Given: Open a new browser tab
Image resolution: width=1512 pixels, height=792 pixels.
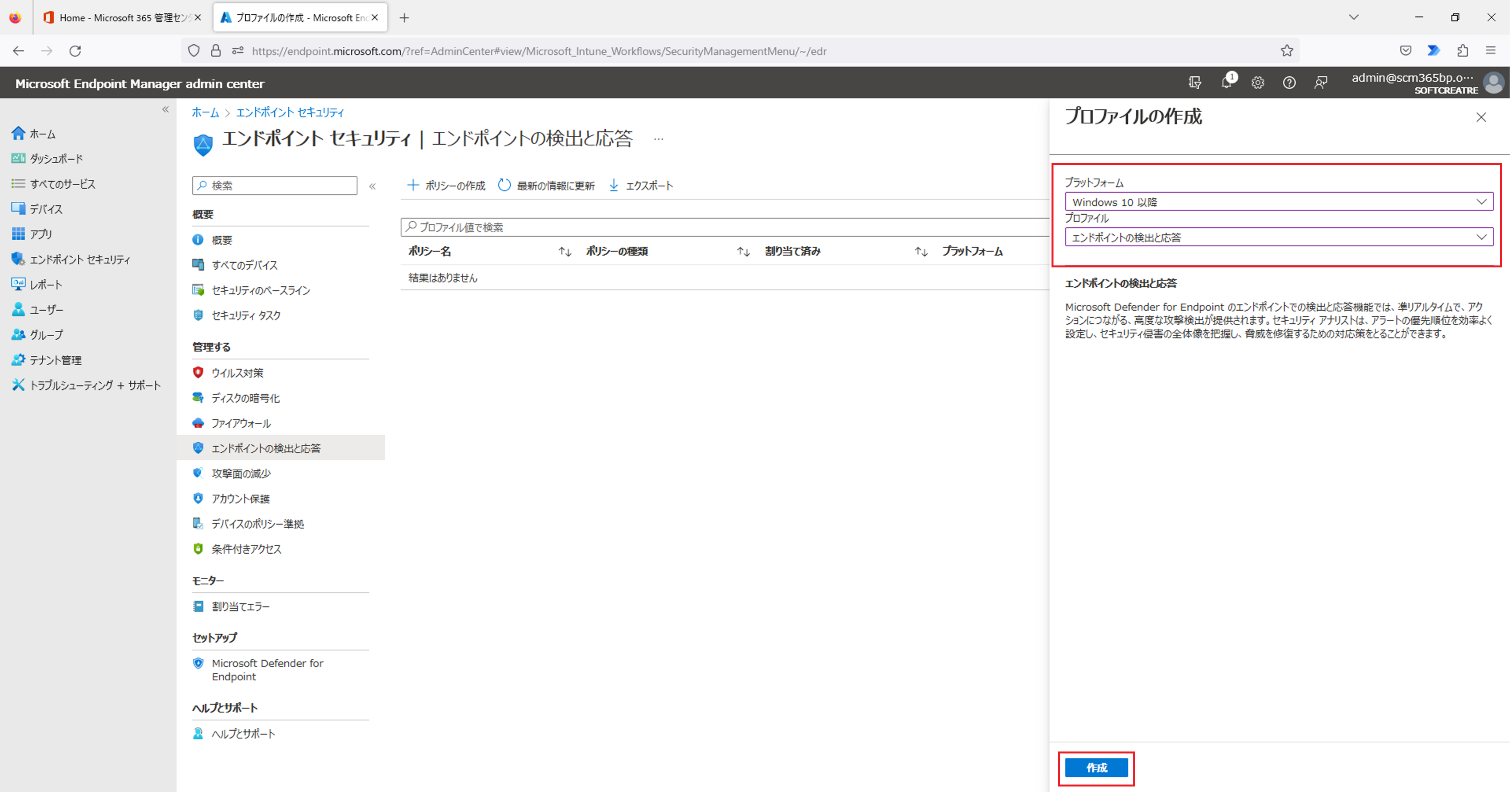Looking at the screenshot, I should [404, 18].
